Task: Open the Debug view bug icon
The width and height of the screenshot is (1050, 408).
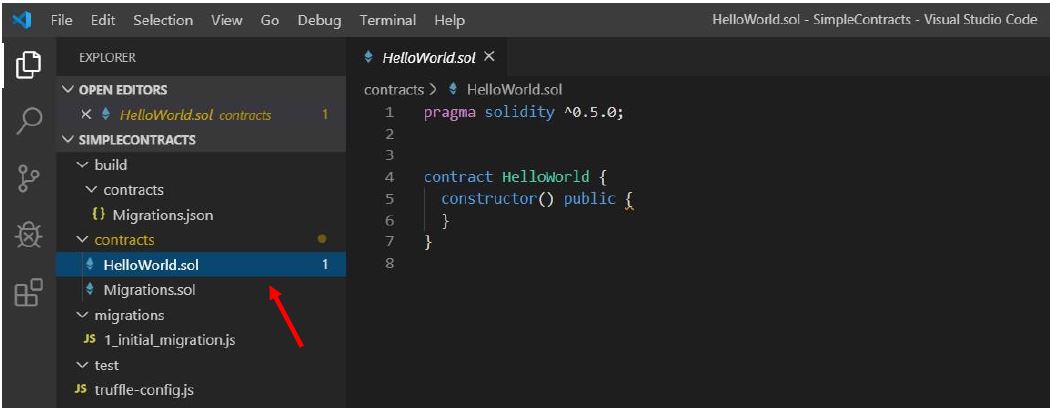Action: point(29,234)
